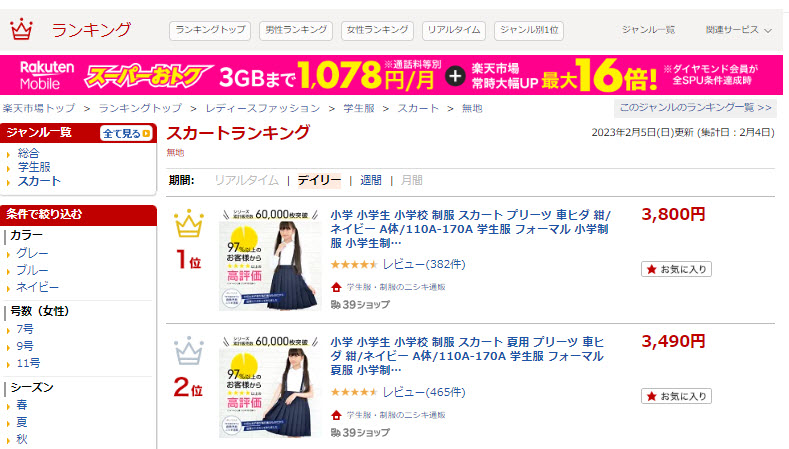Click the gold crown first place icon
The width and height of the screenshot is (789, 449).
click(x=189, y=223)
